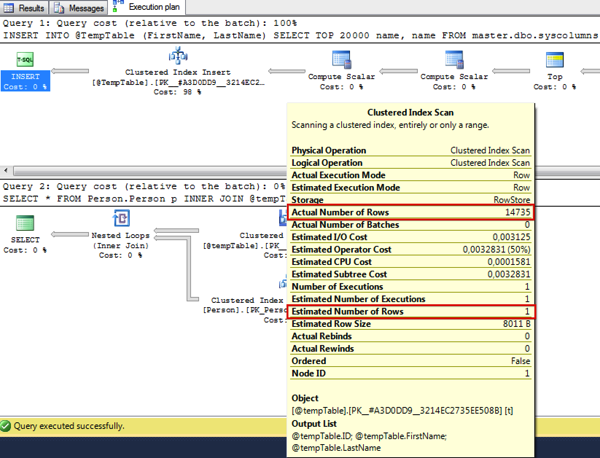
Task: Click the Physical Operation row in tooltip
Action: point(411,150)
